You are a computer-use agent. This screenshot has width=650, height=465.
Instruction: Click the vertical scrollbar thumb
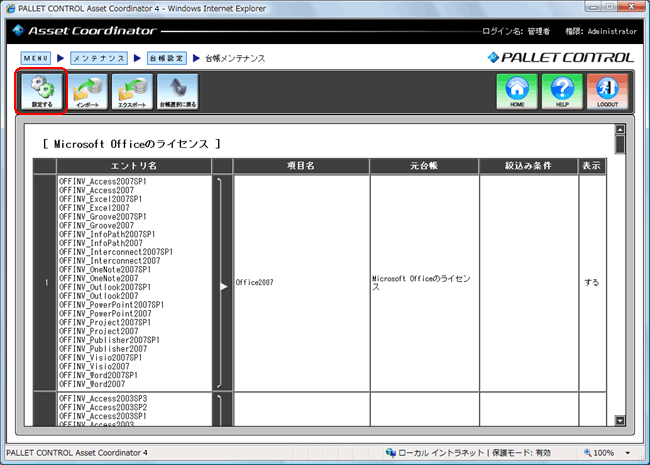(620, 145)
